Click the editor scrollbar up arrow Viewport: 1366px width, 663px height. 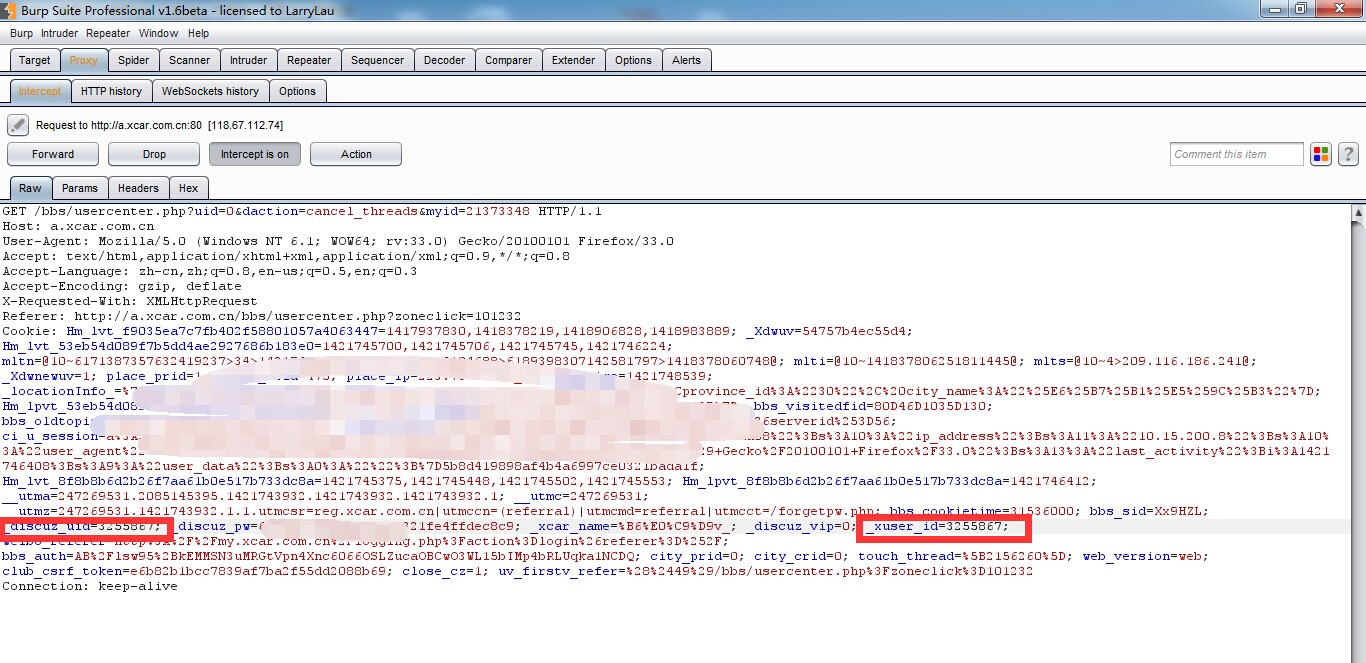click(1358, 212)
